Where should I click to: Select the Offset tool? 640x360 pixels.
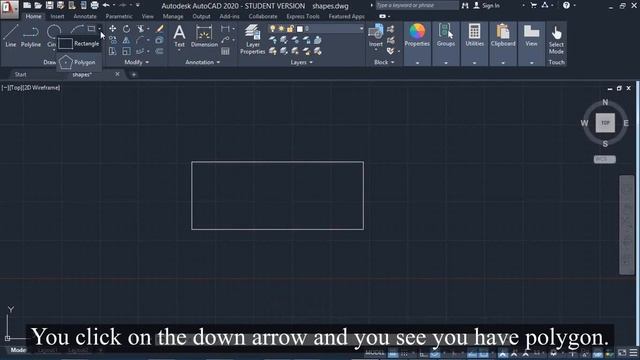click(160, 51)
